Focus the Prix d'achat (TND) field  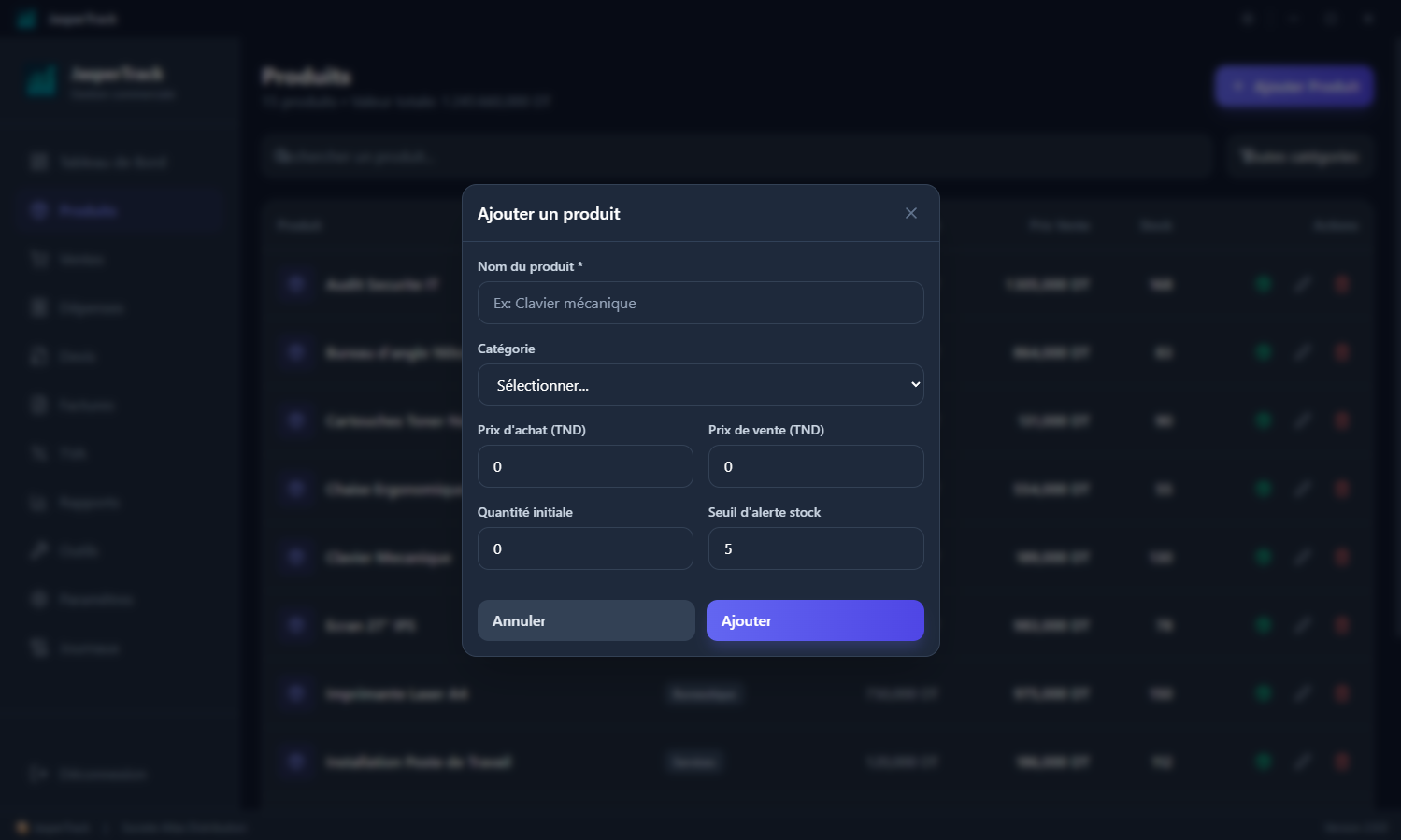click(585, 466)
